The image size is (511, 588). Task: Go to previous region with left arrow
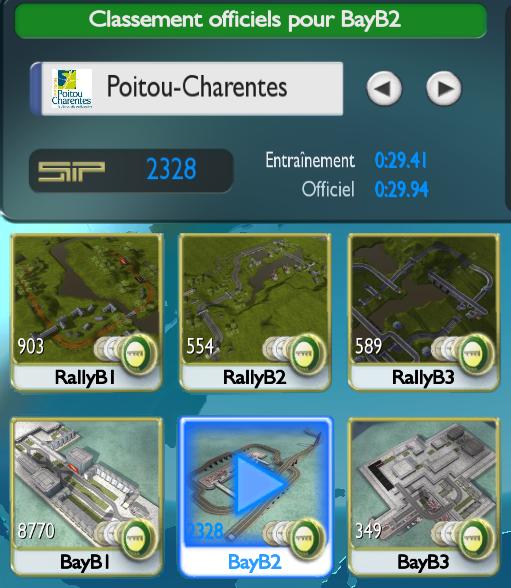pos(384,88)
